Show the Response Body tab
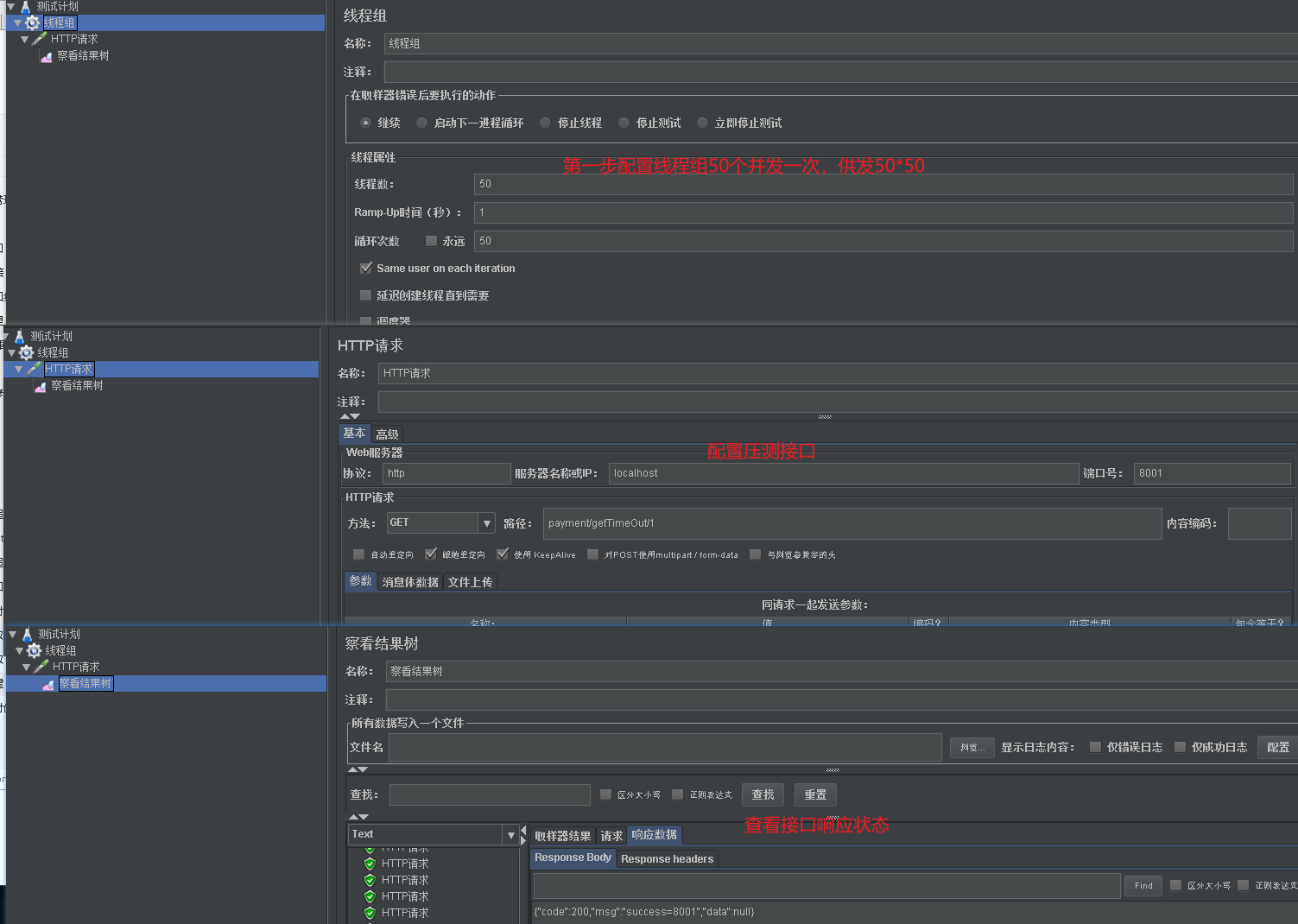1298x924 pixels. coord(573,858)
